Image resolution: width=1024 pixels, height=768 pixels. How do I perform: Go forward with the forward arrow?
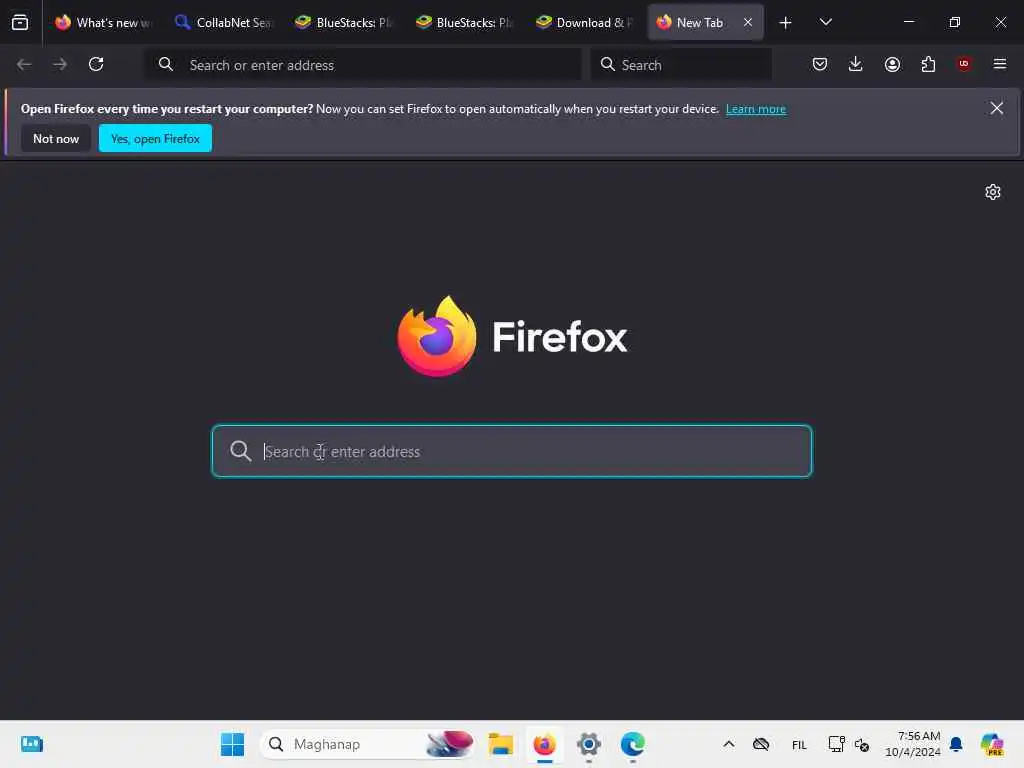pyautogui.click(x=60, y=64)
